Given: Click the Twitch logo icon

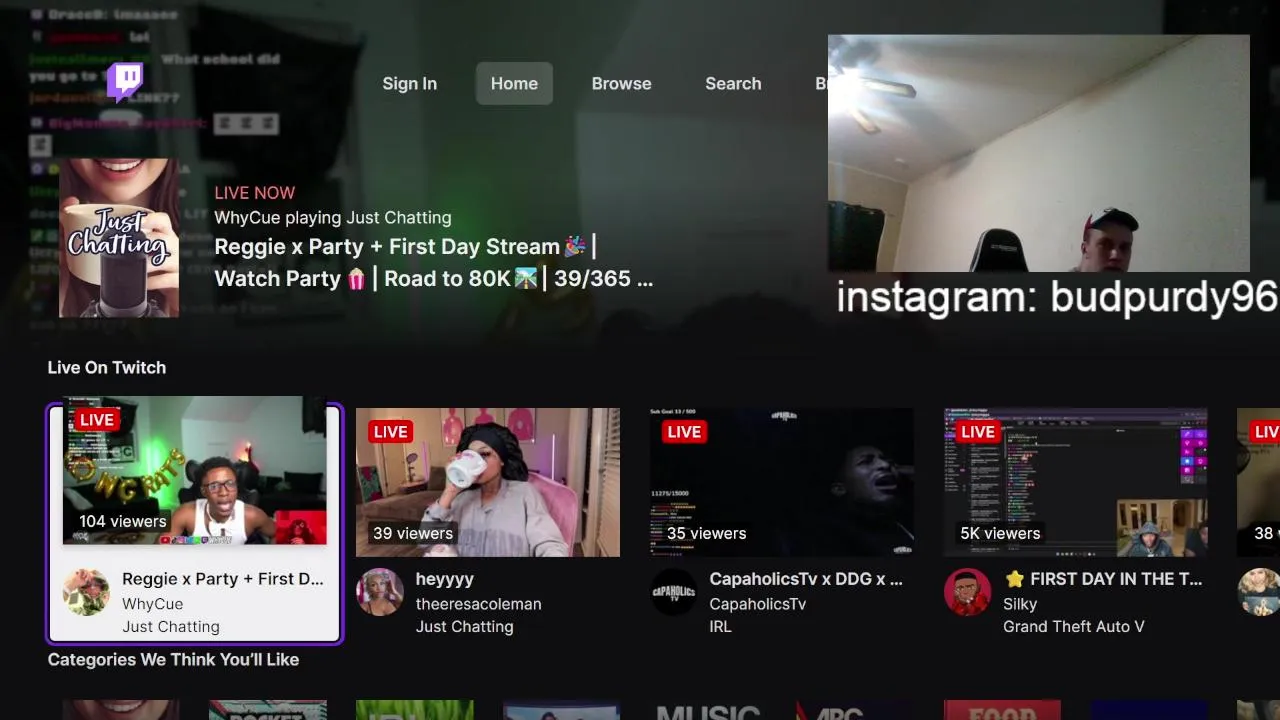Looking at the screenshot, I should pyautogui.click(x=125, y=82).
